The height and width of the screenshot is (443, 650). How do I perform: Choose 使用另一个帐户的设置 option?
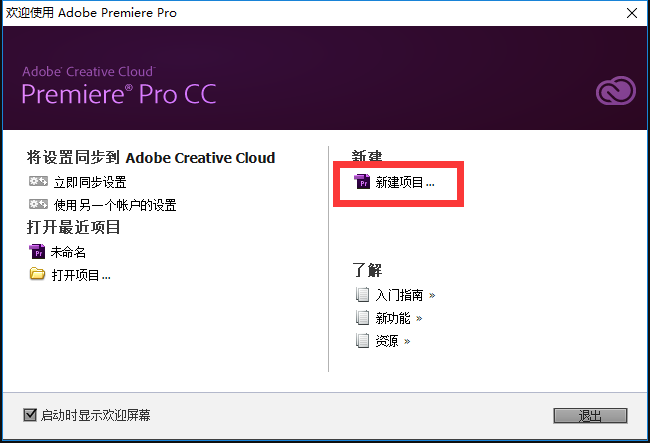[115, 205]
